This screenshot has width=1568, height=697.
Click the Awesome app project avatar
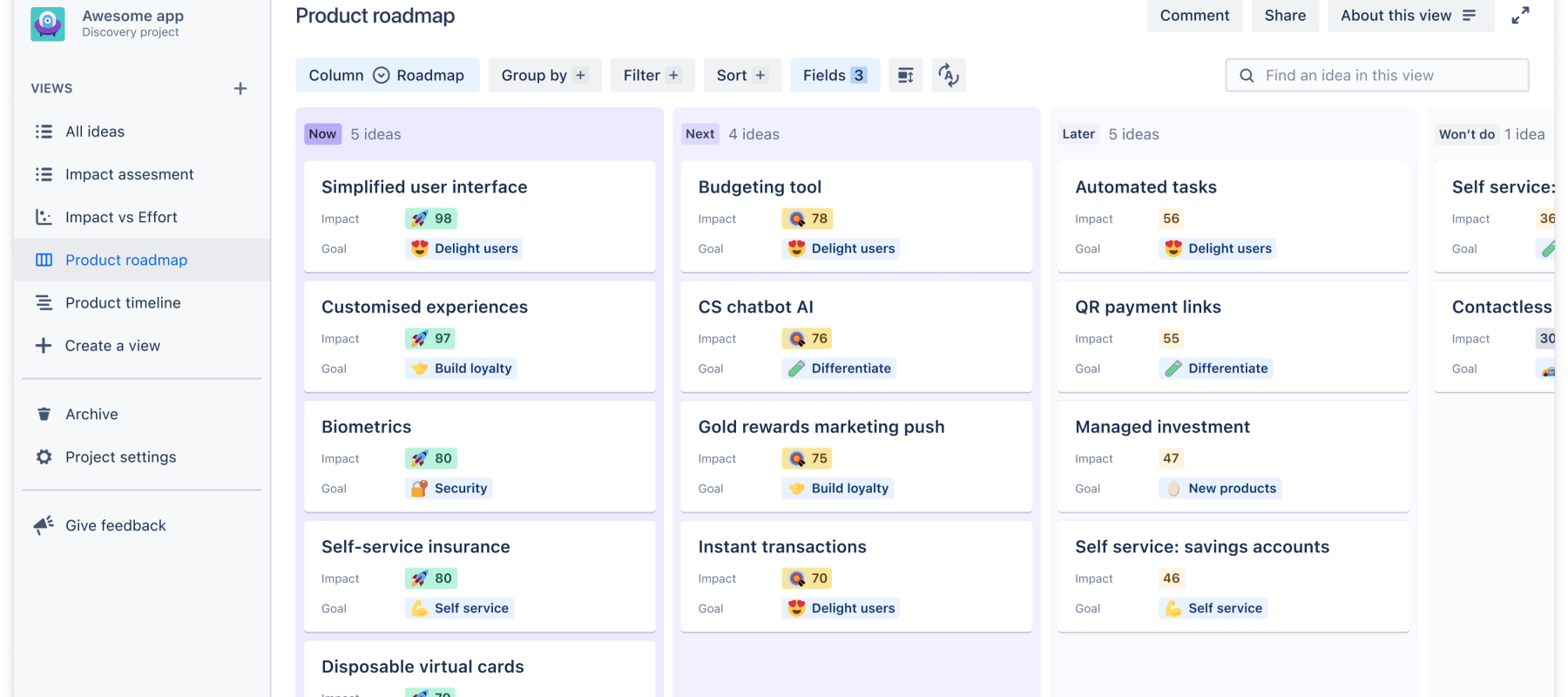(48, 24)
